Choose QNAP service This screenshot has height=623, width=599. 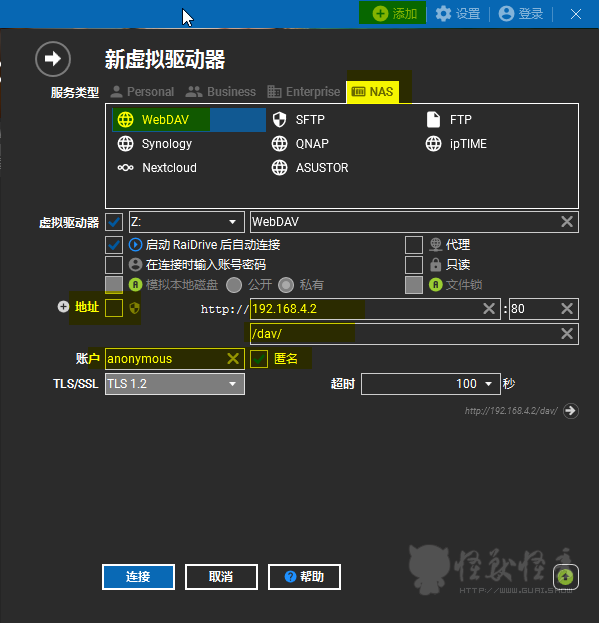300,144
